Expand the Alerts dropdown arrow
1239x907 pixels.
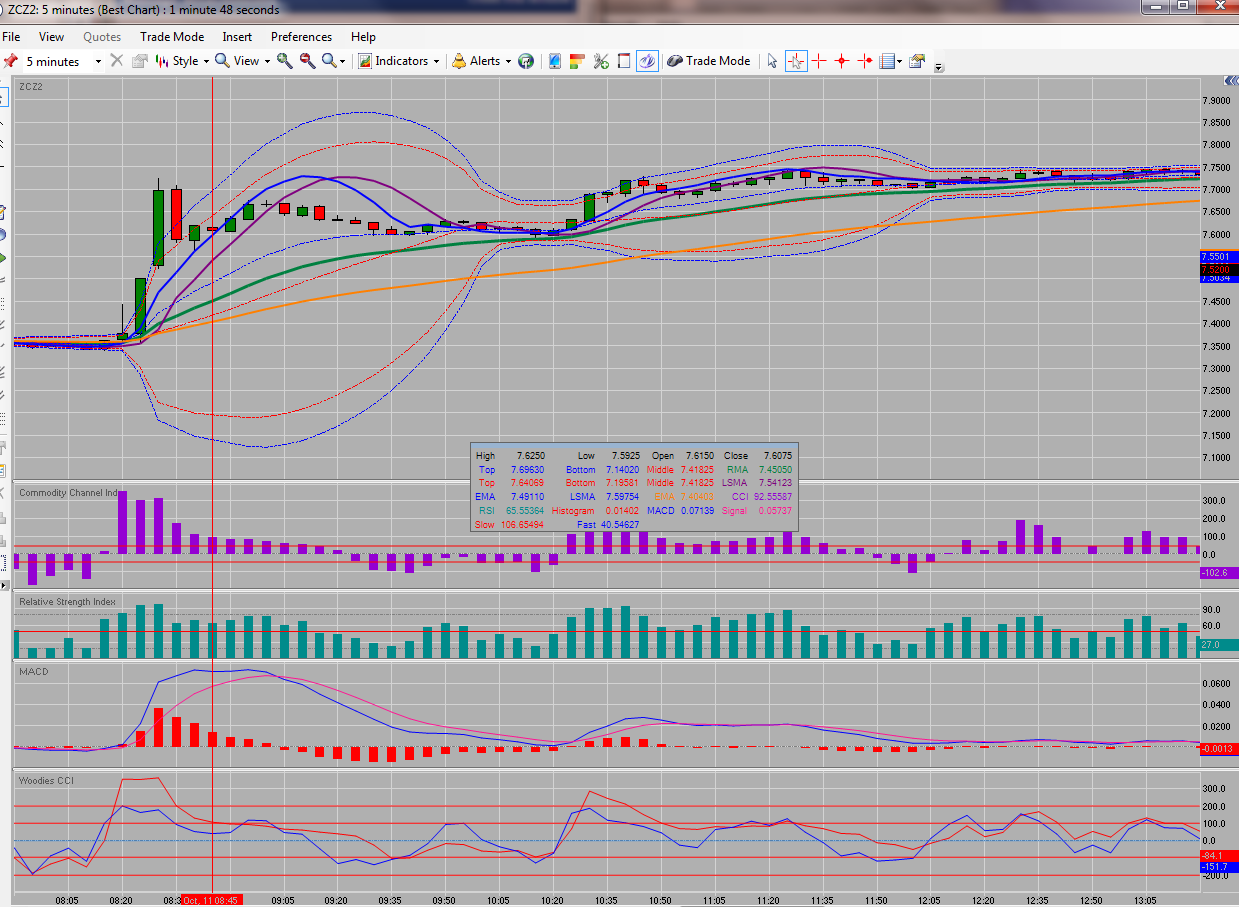508,61
